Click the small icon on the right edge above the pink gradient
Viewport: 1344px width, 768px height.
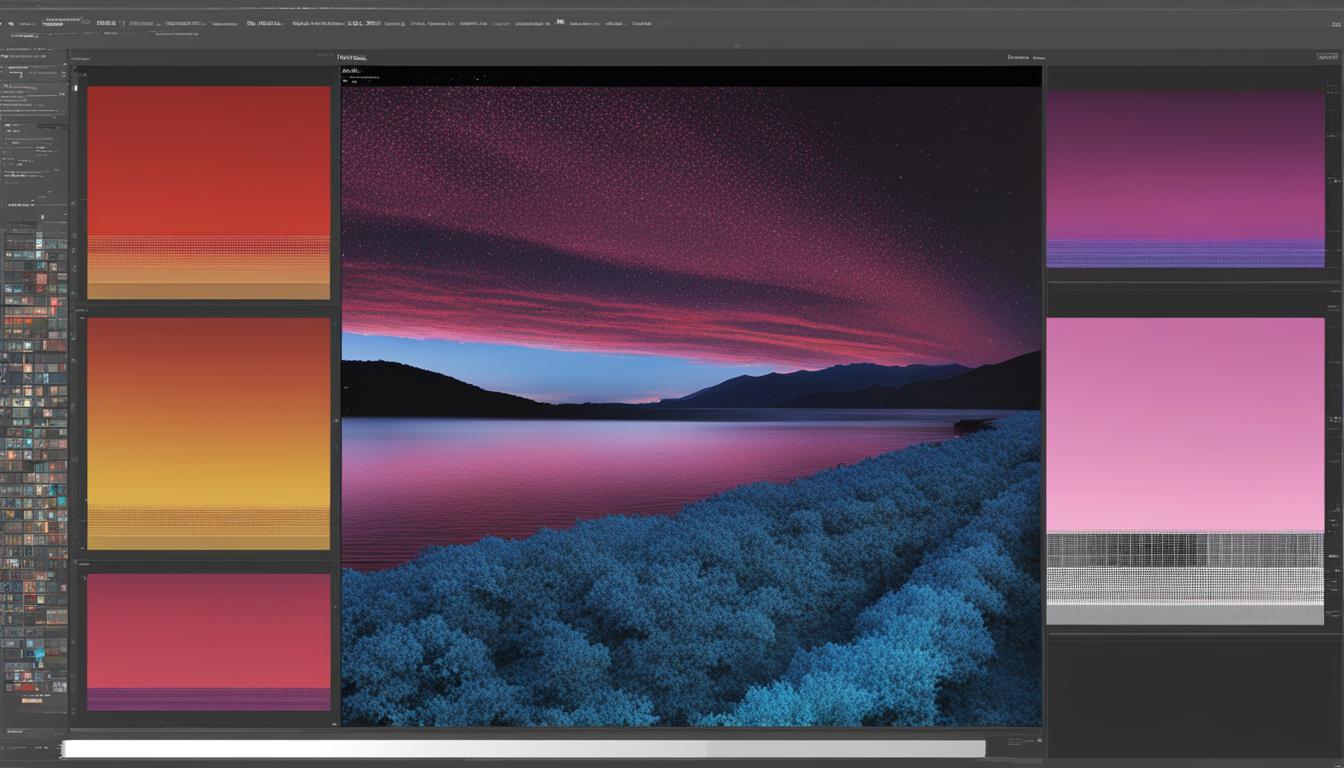point(1336,291)
